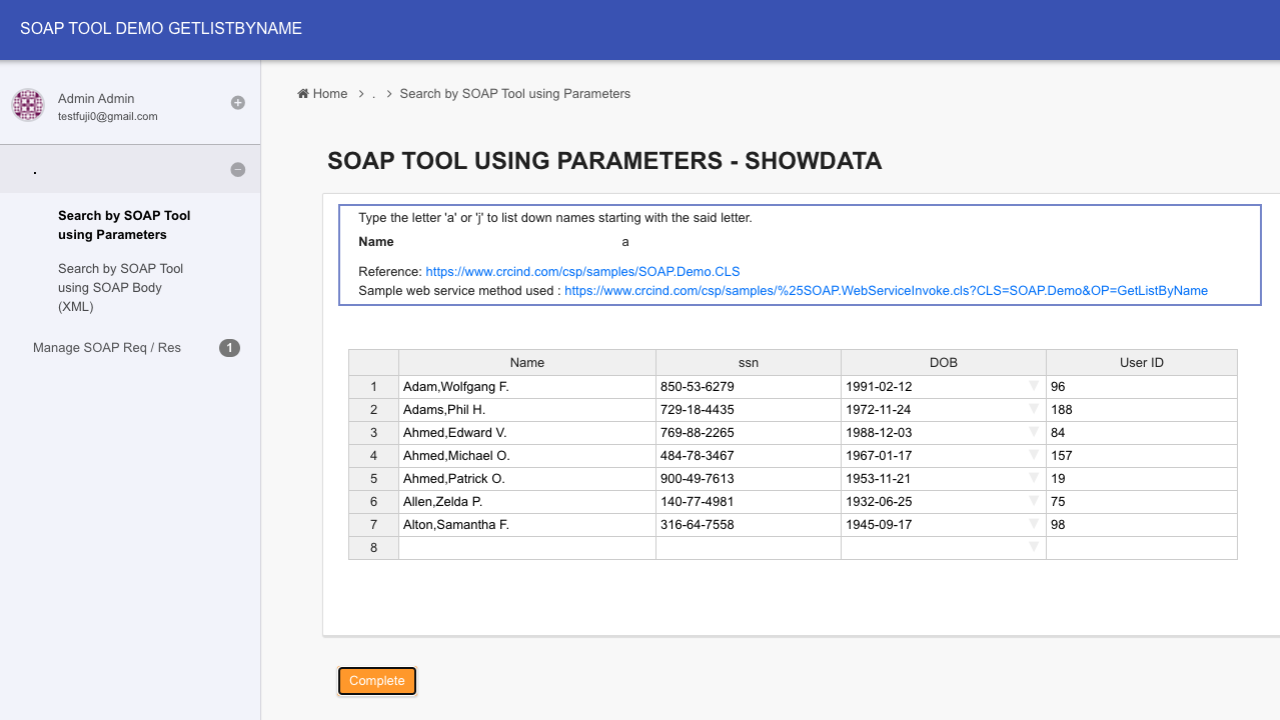
Task: Open DOB dropdown for Alton,Samantha F.
Action: click(1034, 524)
